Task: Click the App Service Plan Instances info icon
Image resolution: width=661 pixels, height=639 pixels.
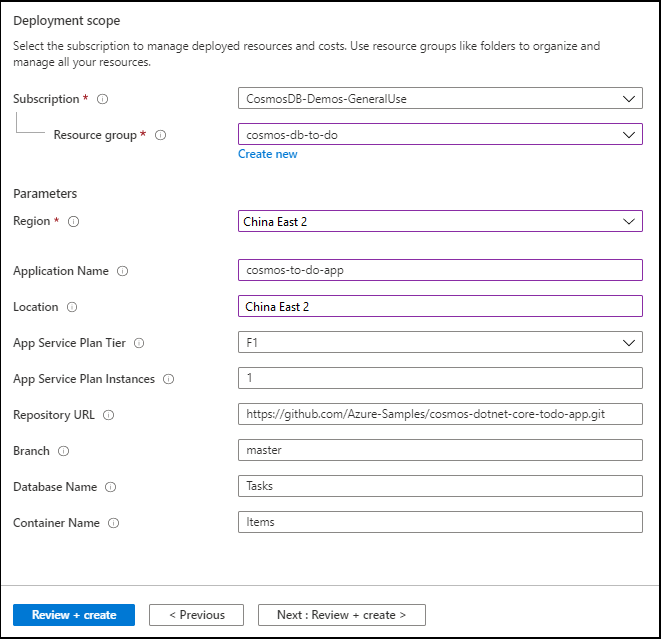Action: (168, 379)
